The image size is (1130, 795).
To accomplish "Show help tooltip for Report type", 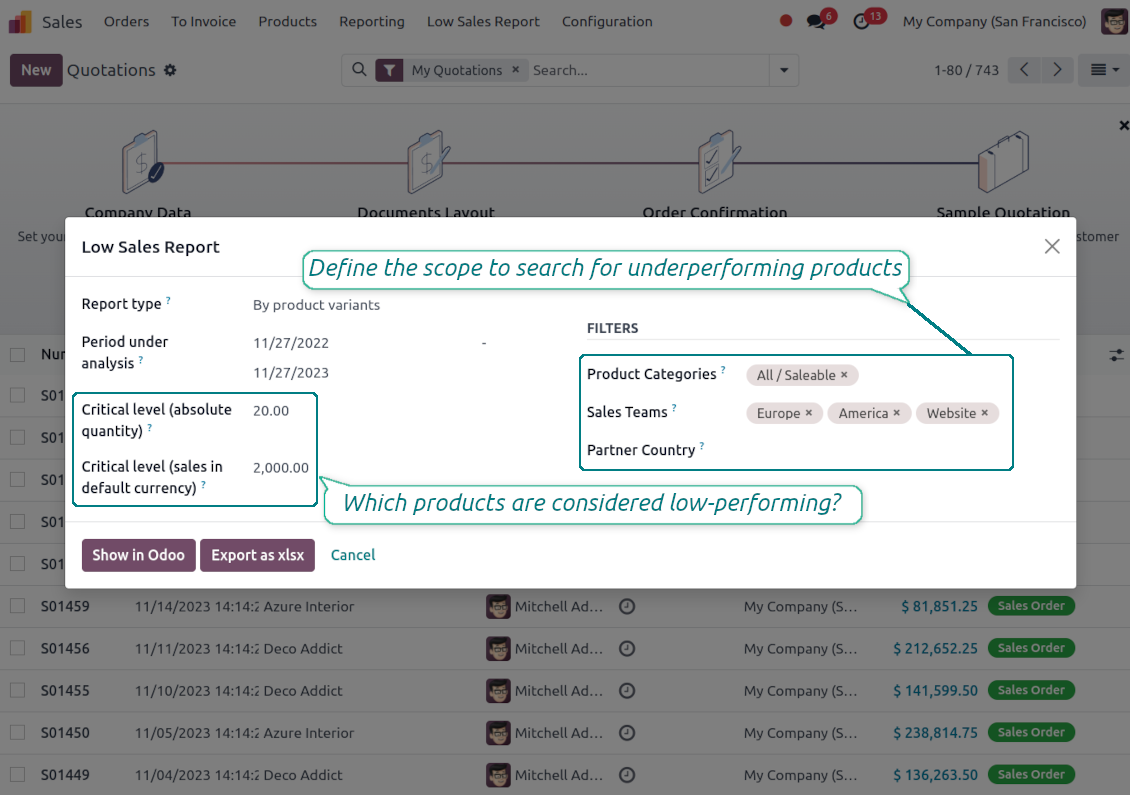I will point(168,301).
